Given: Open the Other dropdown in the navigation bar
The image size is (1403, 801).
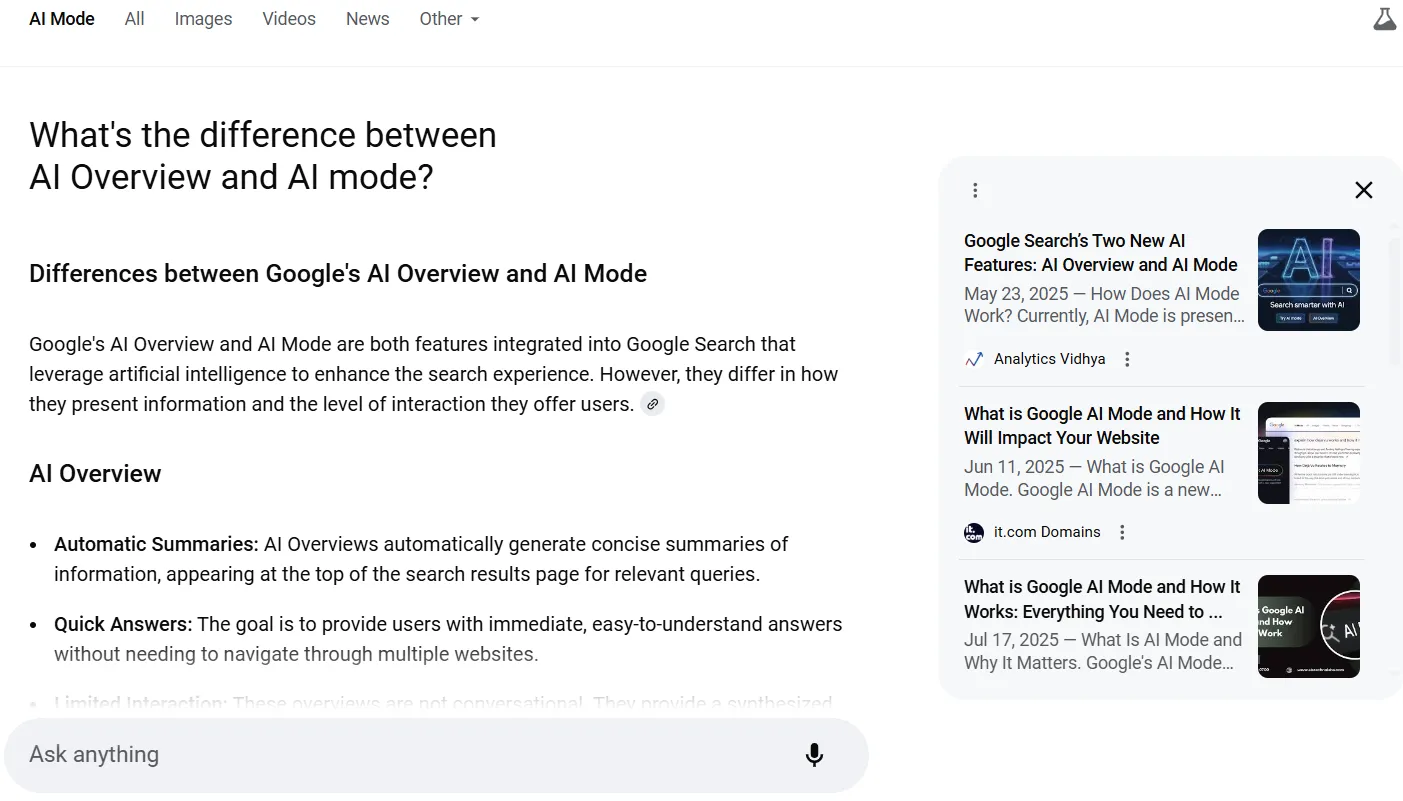Looking at the screenshot, I should (x=449, y=18).
